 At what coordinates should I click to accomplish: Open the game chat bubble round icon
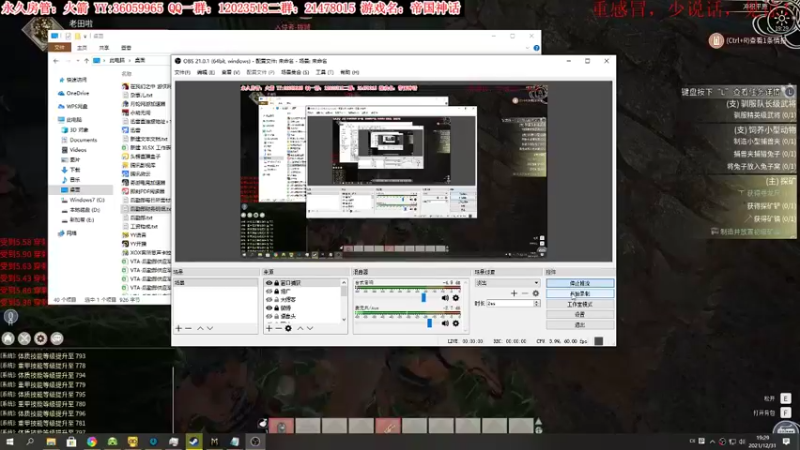pos(57,338)
